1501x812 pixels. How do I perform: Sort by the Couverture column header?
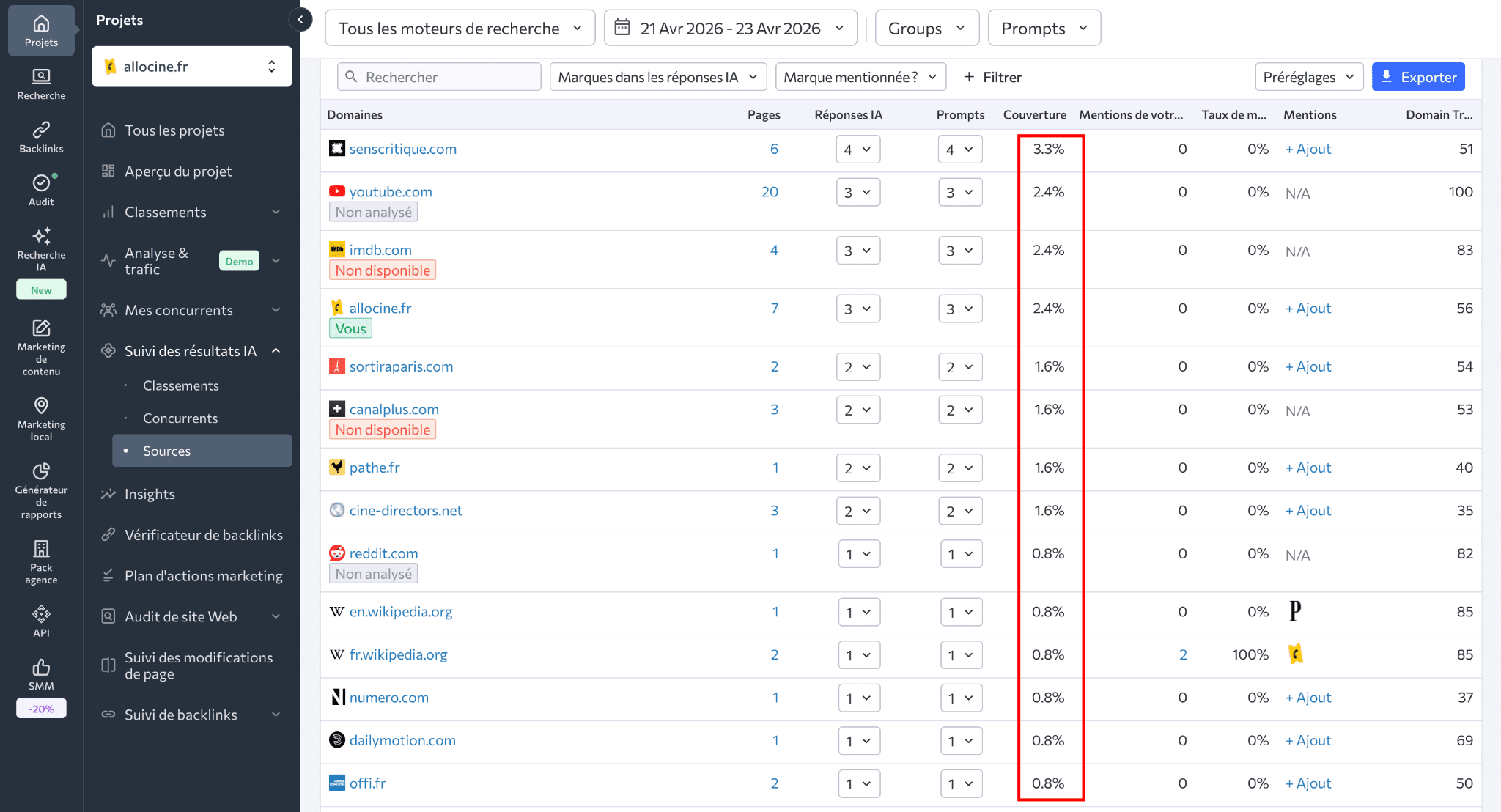click(x=1034, y=114)
